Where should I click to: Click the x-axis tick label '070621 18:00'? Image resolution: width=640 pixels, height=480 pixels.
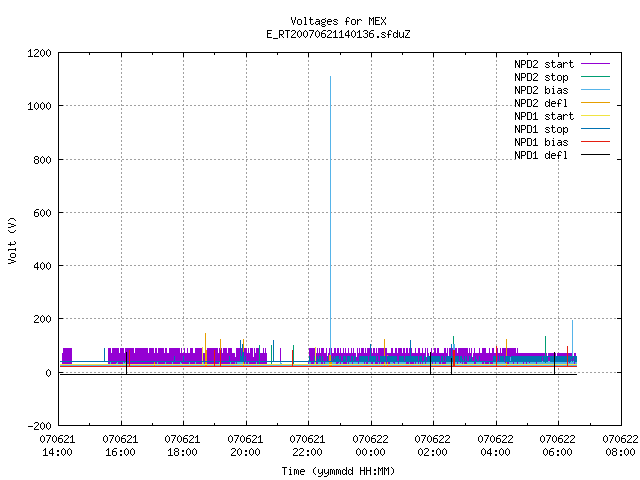(182, 446)
